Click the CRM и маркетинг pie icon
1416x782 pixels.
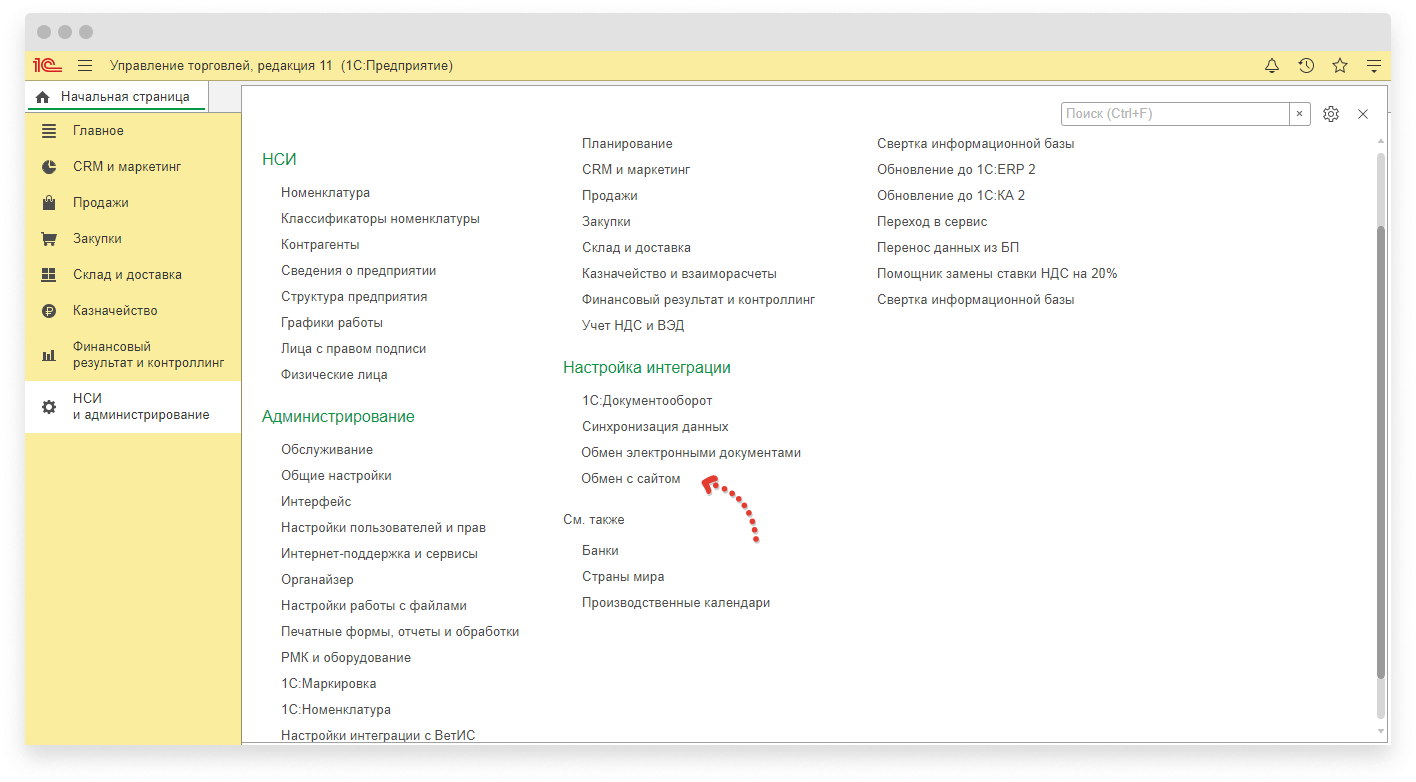(49, 167)
